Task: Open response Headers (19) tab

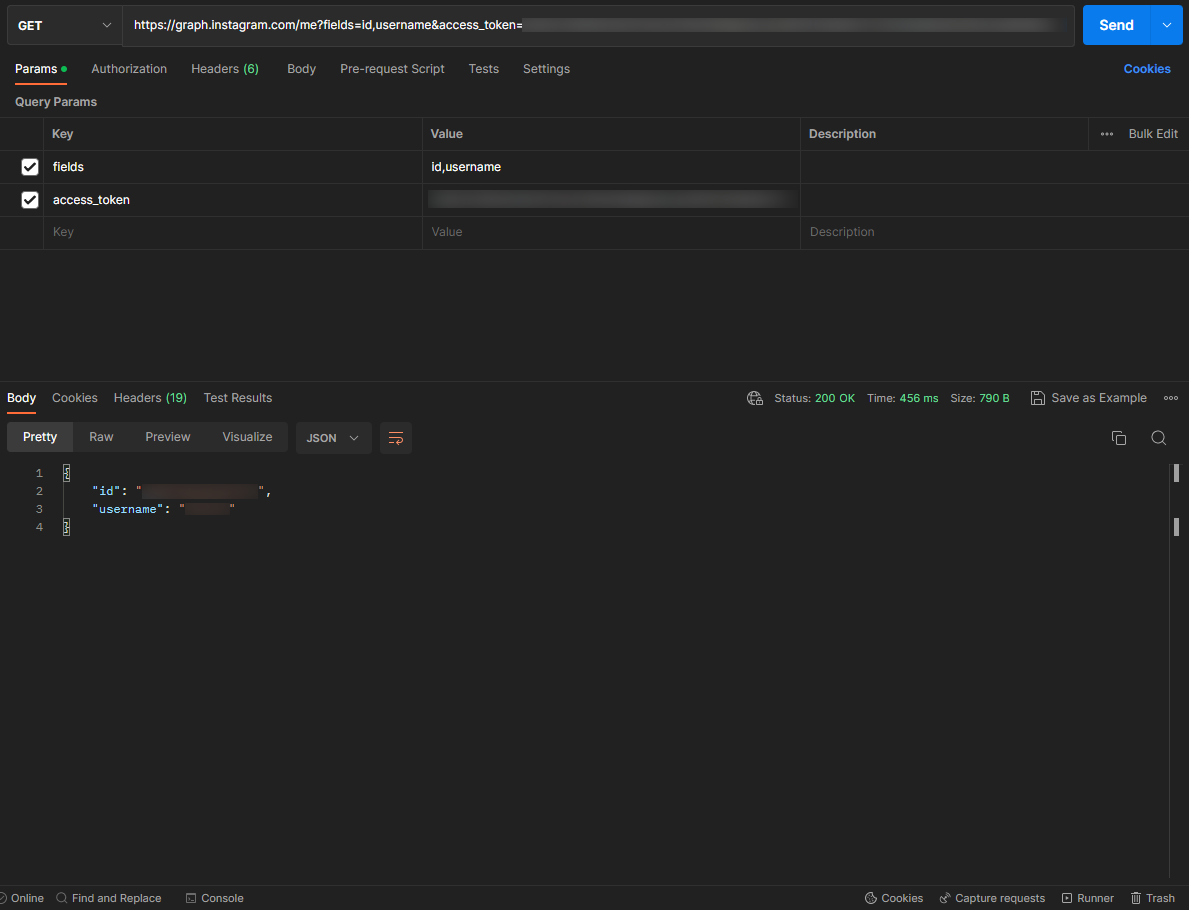Action: pos(150,398)
